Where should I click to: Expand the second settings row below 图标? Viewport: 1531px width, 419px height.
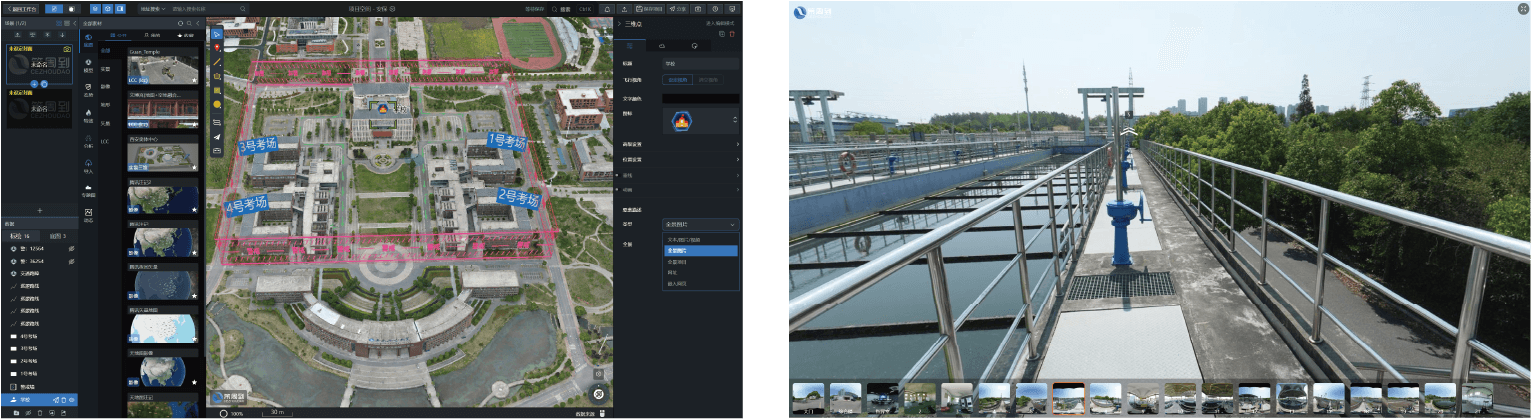click(x=679, y=159)
